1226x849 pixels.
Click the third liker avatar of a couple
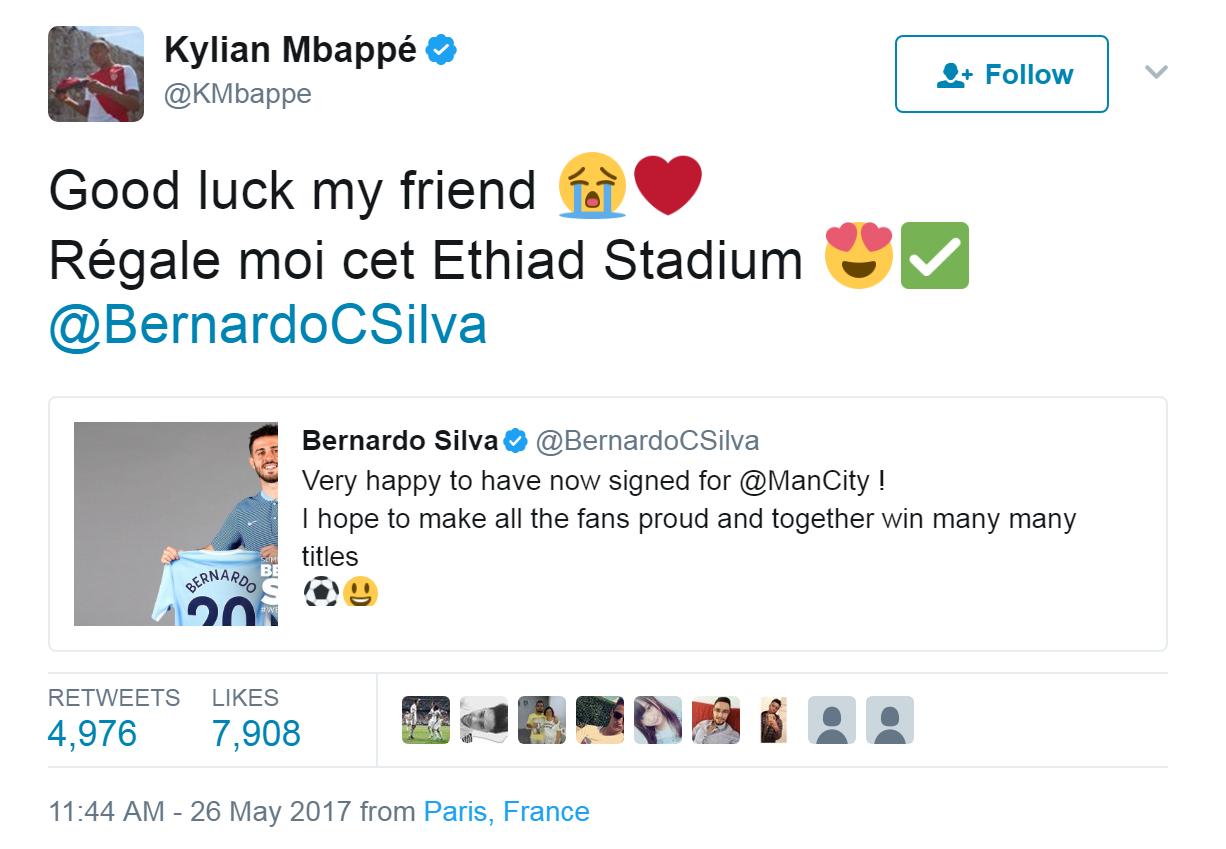(542, 720)
